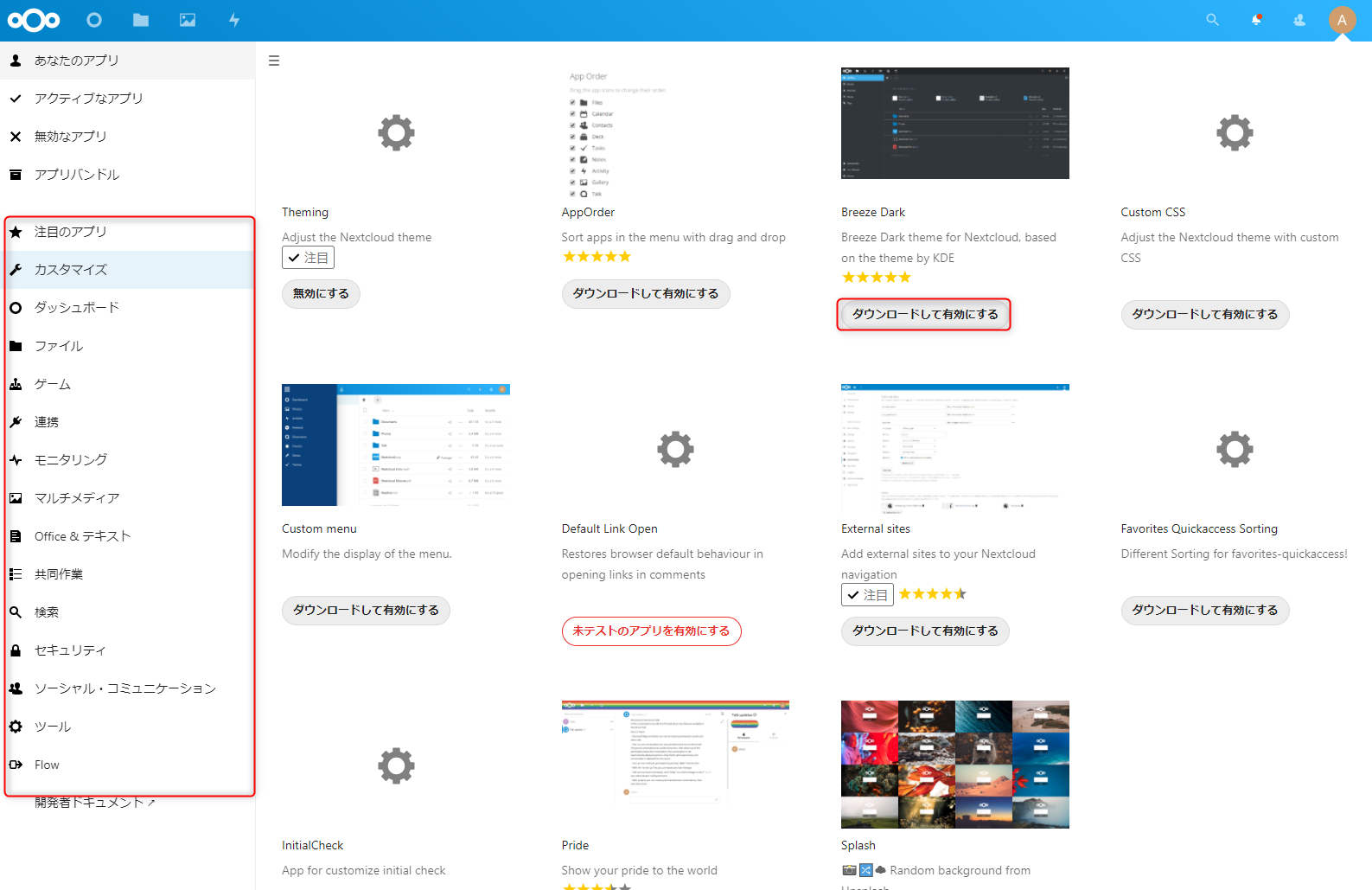
Task: Open the ソーシャル・コミュニケーション category
Action: coord(127,688)
